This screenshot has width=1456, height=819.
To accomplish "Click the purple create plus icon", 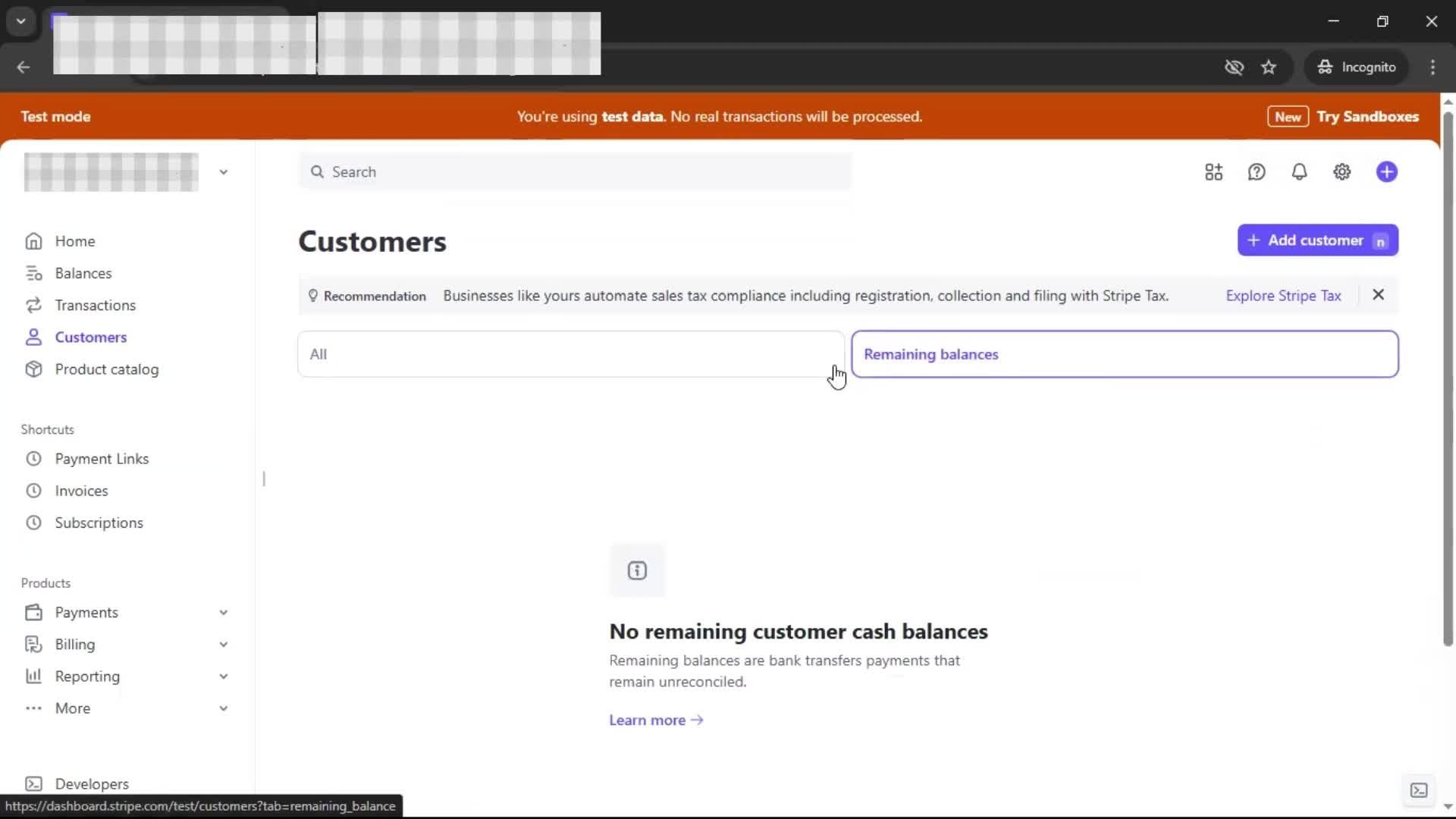I will (x=1386, y=172).
